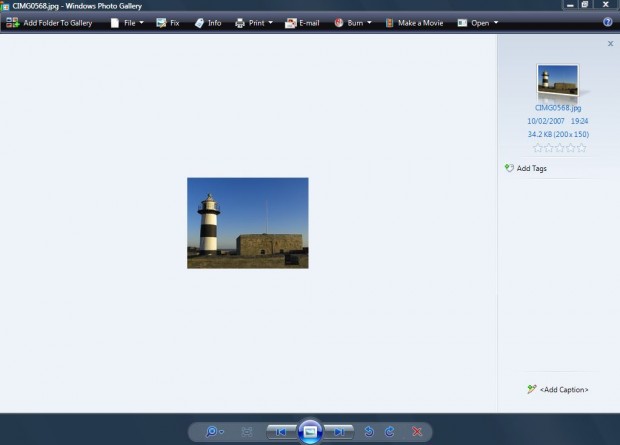Rate the photo five stars
This screenshot has width=620, height=445.
click(x=581, y=148)
